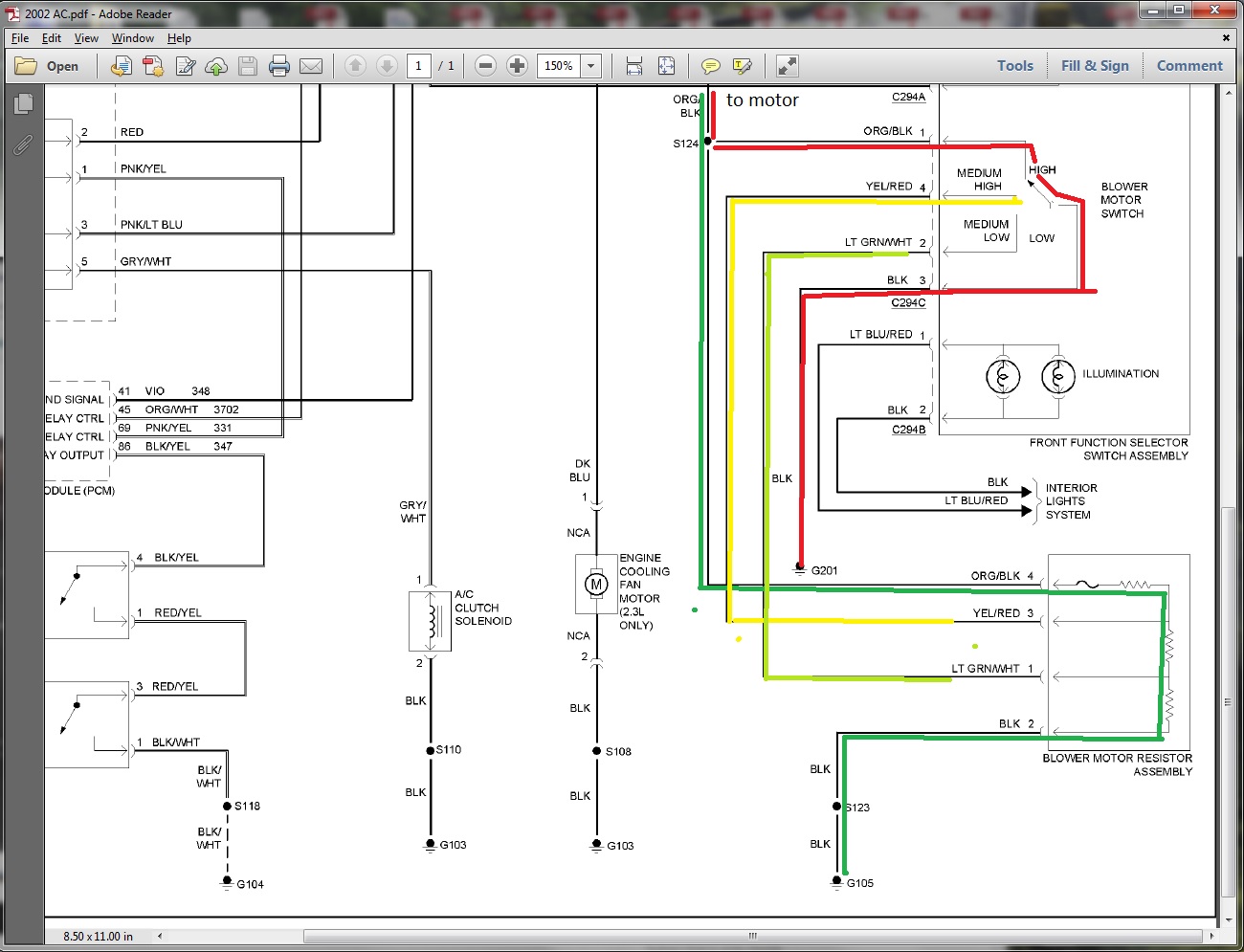Click the print document icon
Viewport: 1244px width, 952px height.
click(279, 66)
